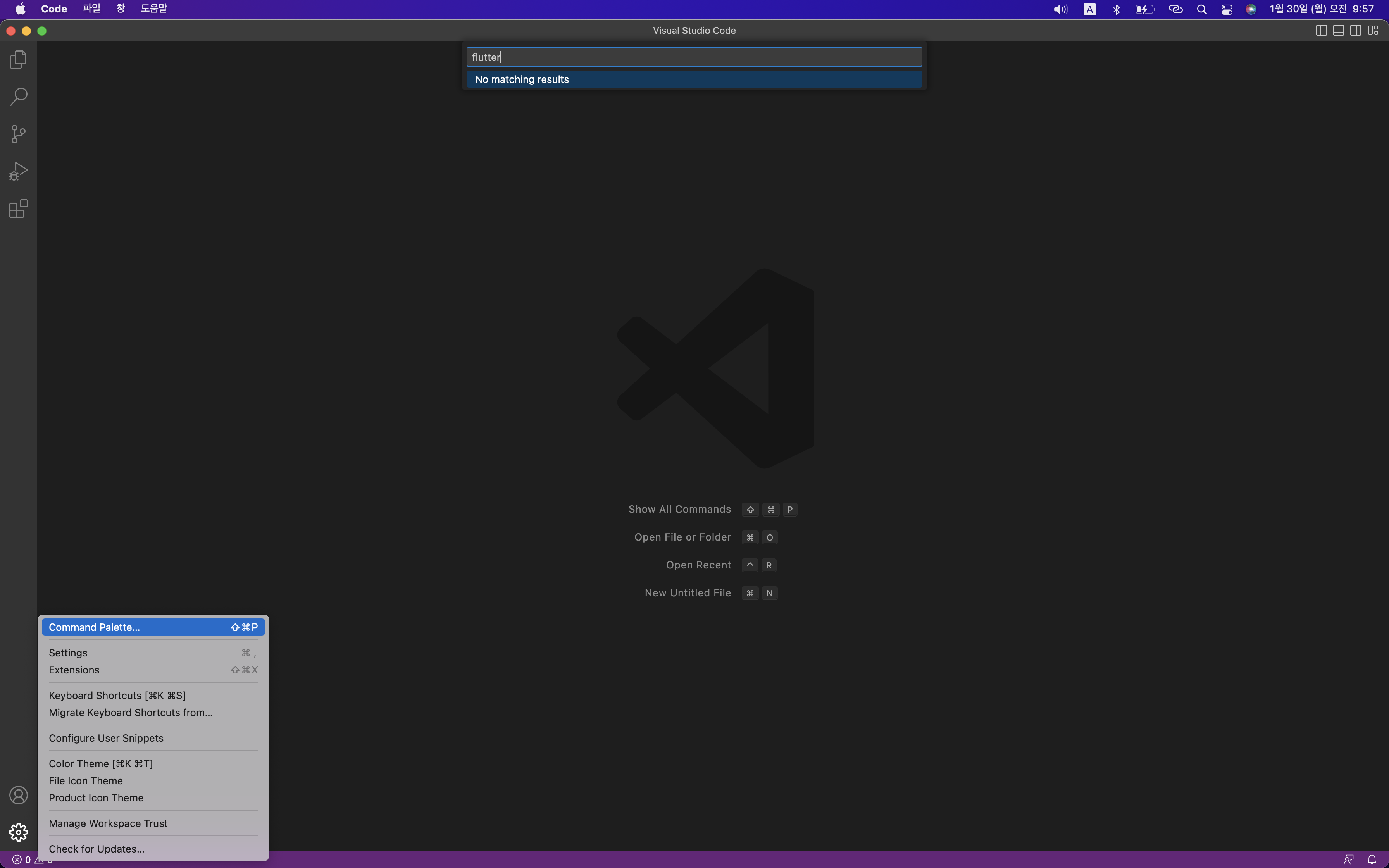Screen dimensions: 1389x868
Task: Open the Customize Layout icon
Action: 1373,31
